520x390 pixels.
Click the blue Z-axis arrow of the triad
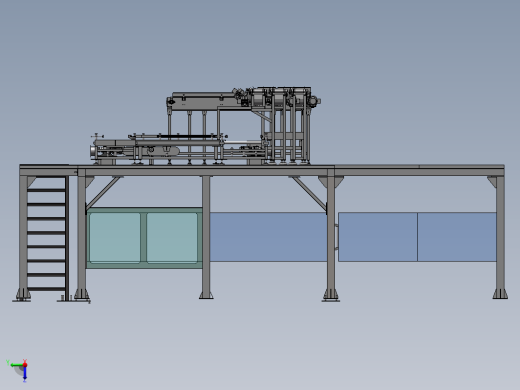click(25, 374)
